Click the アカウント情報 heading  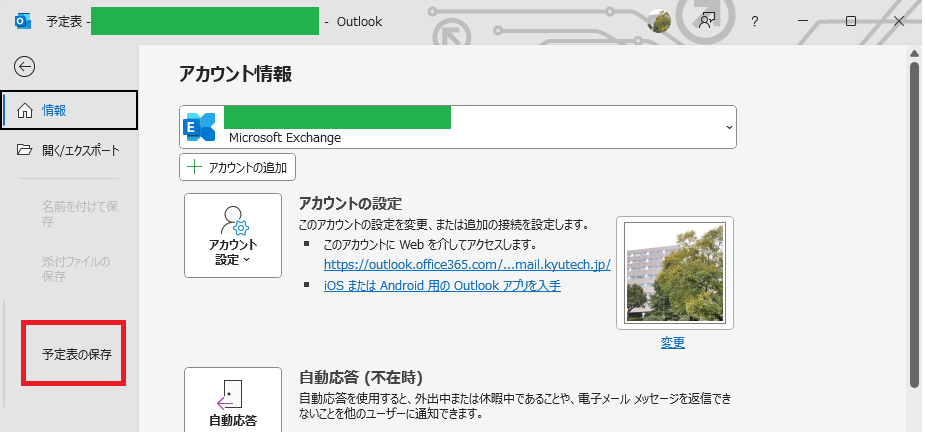pyautogui.click(x=235, y=74)
